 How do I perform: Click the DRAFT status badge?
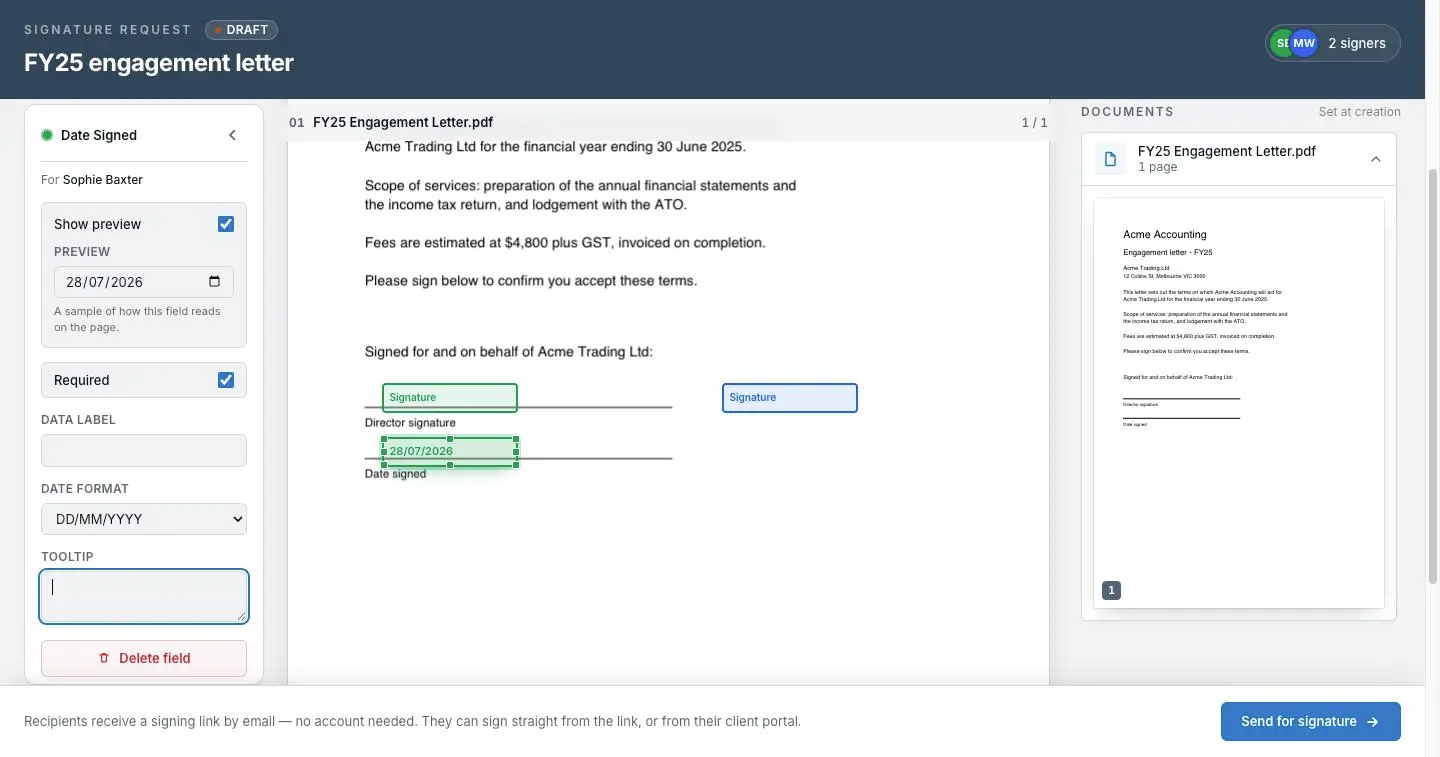[242, 30]
